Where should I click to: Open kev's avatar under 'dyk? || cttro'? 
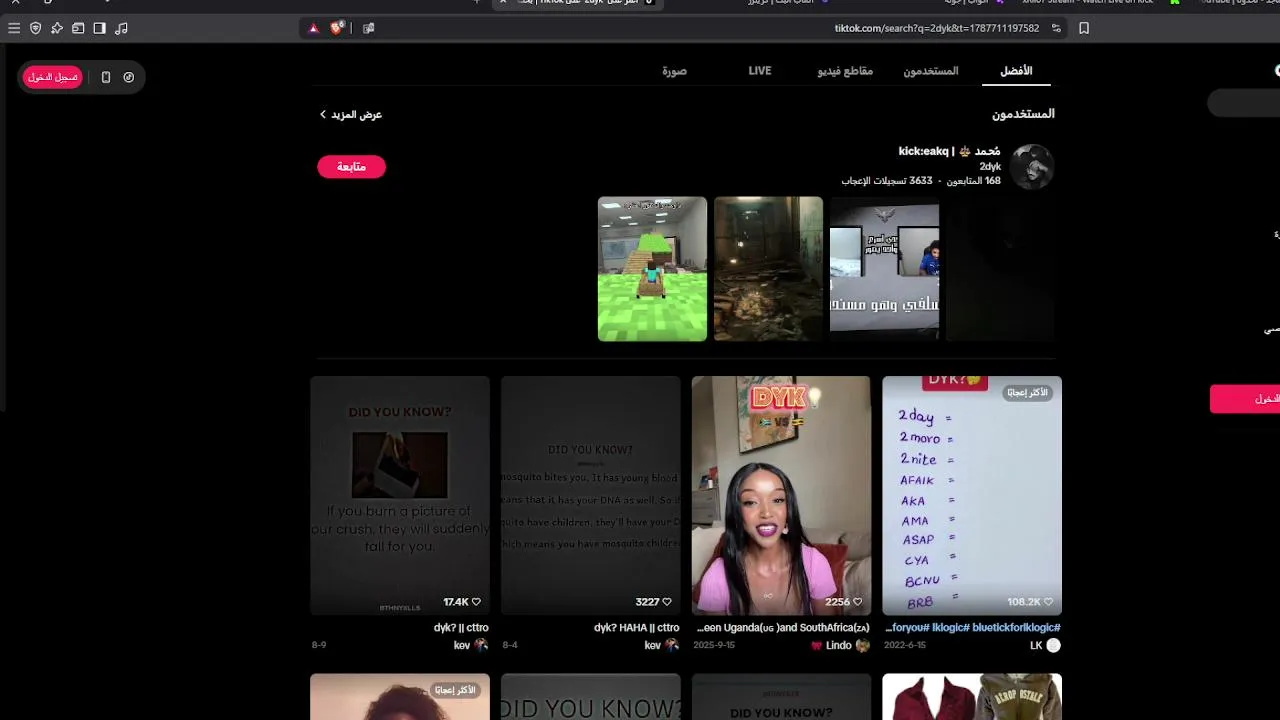[x=481, y=645]
